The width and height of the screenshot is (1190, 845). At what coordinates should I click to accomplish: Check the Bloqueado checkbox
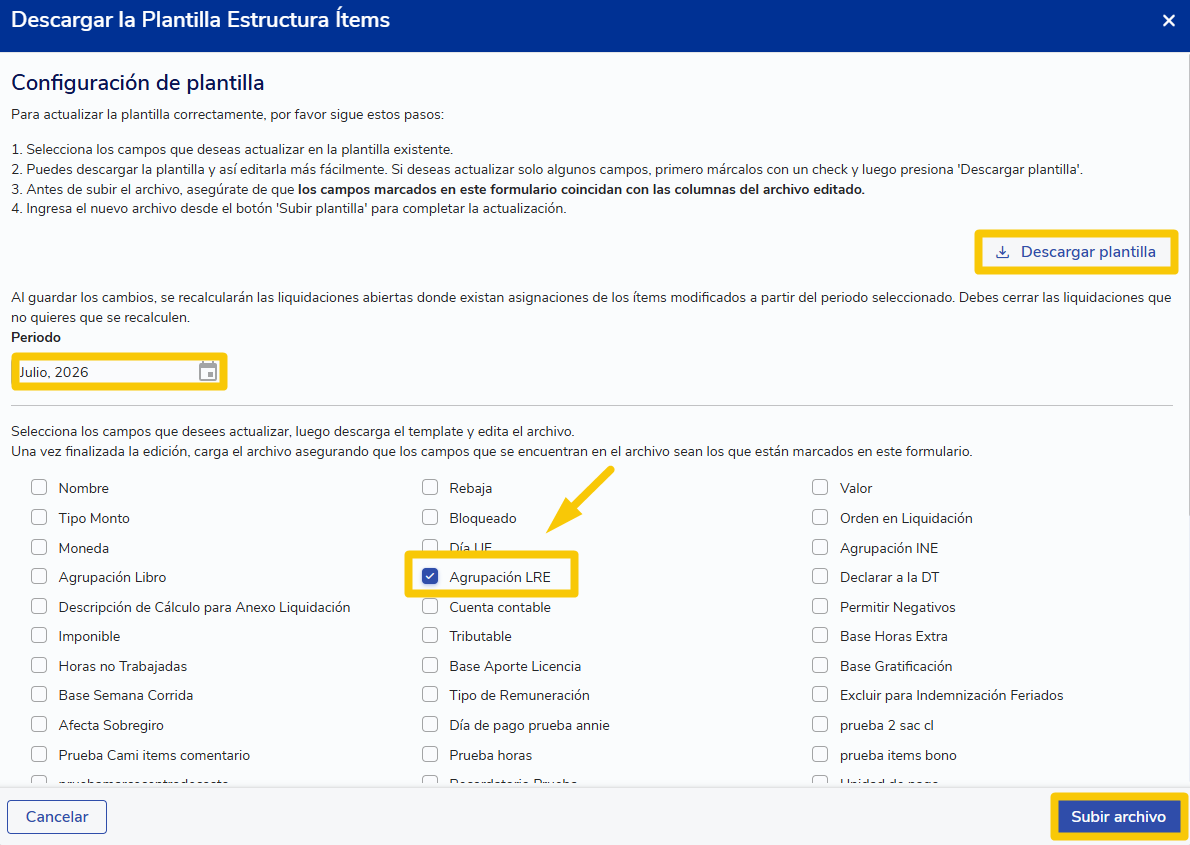430,517
